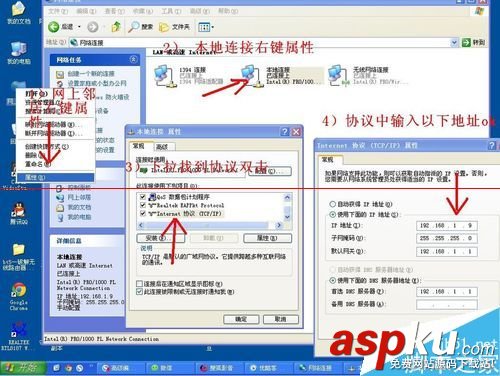Click the Forward arrow toolbar button
The image size is (500, 376).
click(x=93, y=27)
